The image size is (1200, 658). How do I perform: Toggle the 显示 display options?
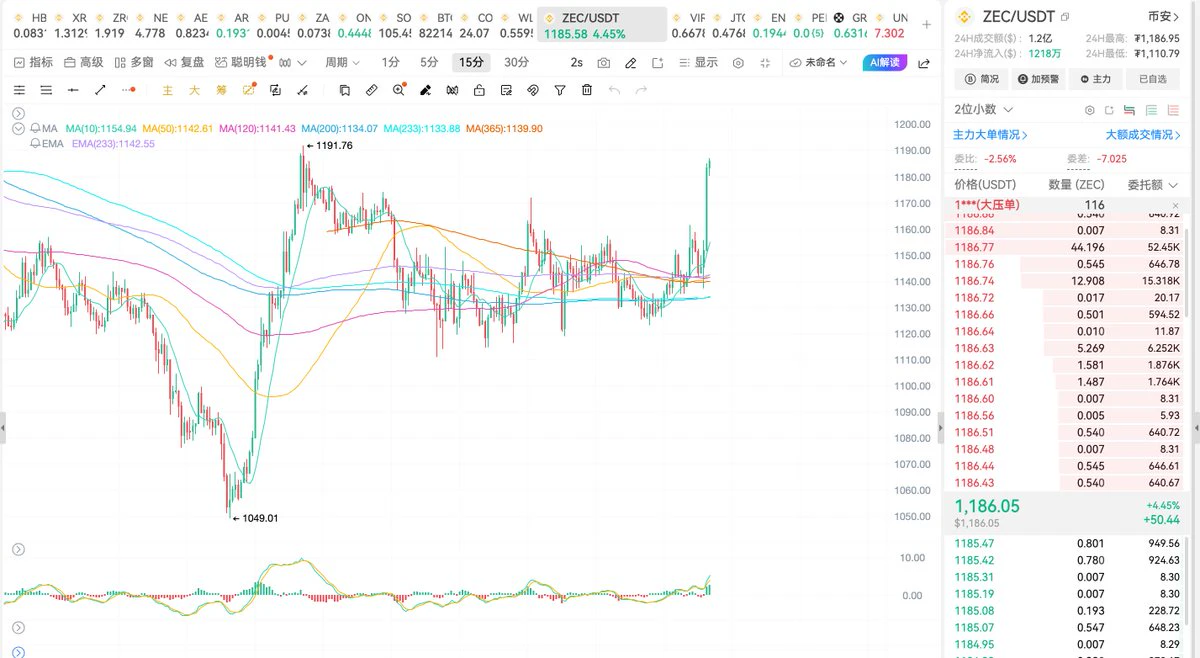pos(698,62)
